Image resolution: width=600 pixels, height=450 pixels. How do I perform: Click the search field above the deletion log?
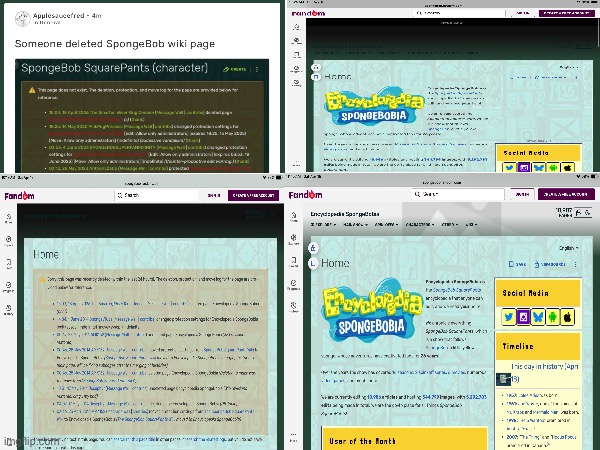pyautogui.click(x=150, y=196)
